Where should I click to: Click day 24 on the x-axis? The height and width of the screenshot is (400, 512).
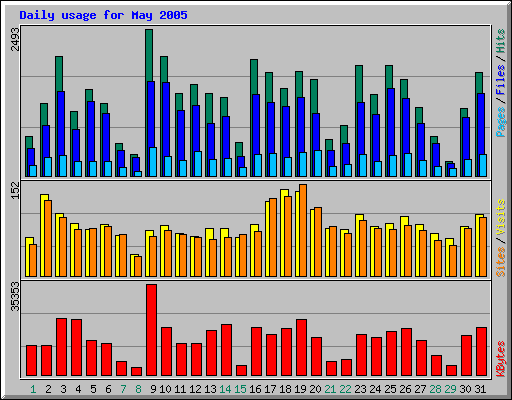tap(375, 389)
